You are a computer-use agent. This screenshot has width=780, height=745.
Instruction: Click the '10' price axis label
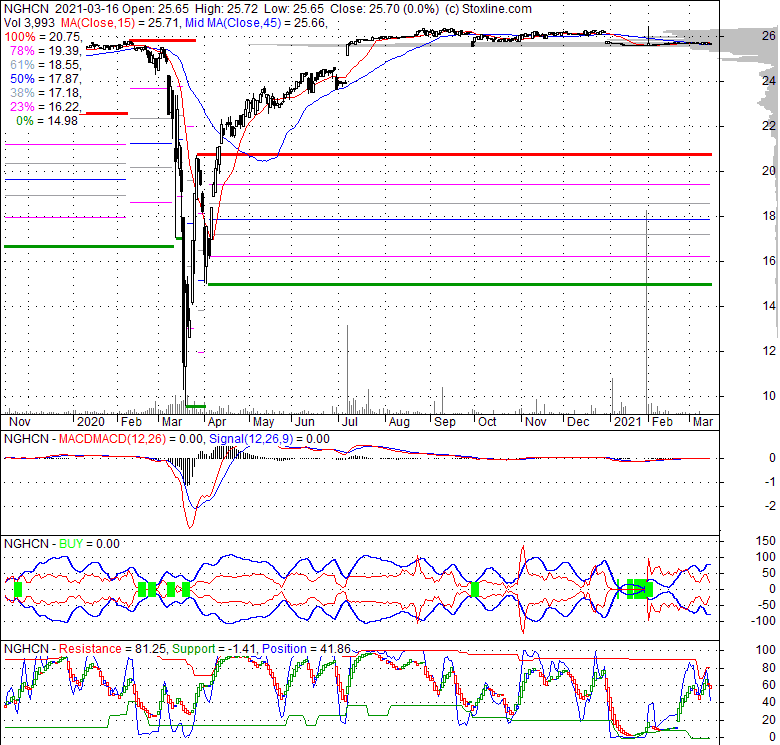[769, 396]
